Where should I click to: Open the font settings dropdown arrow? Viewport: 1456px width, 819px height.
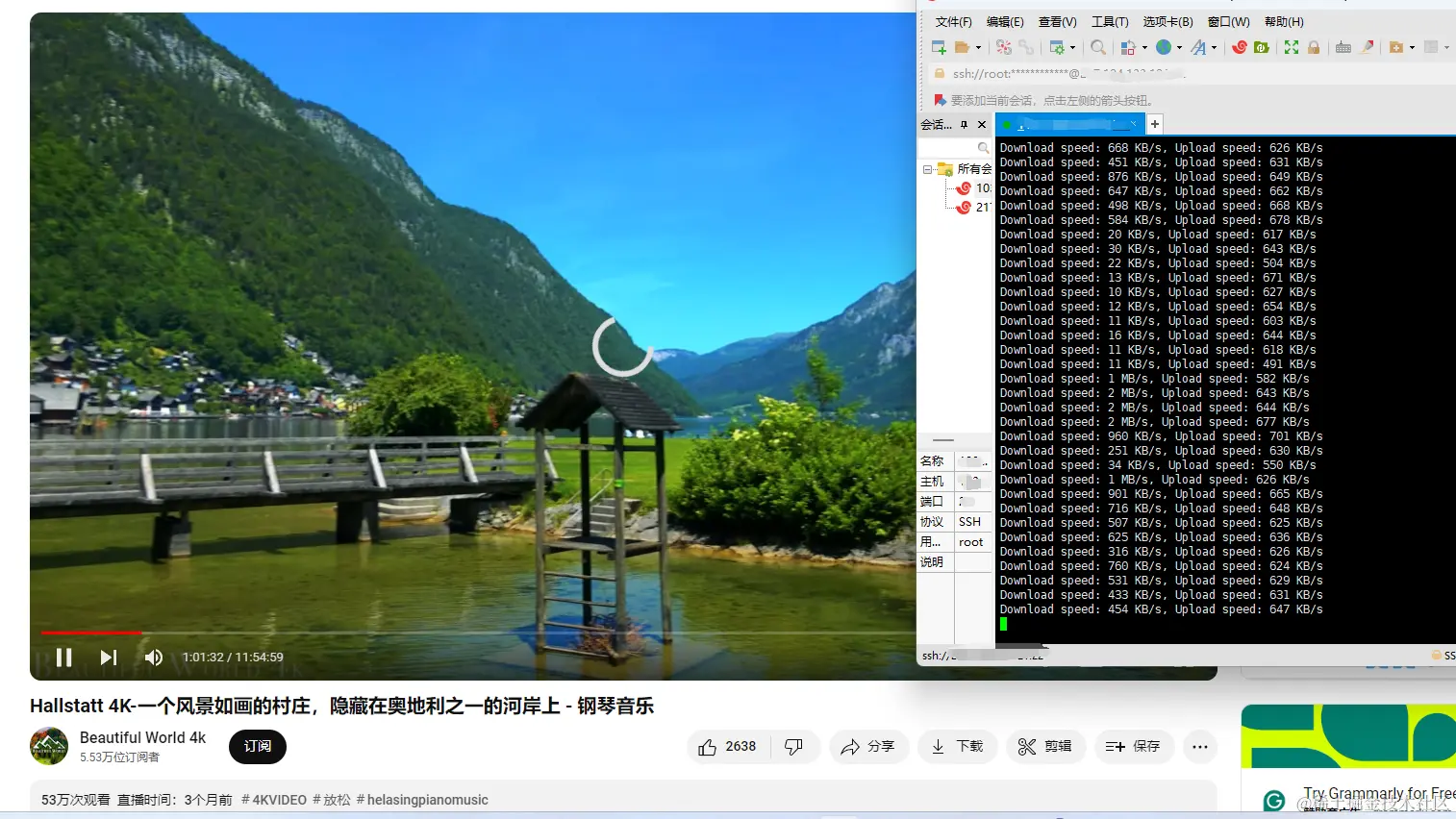[x=1214, y=46]
